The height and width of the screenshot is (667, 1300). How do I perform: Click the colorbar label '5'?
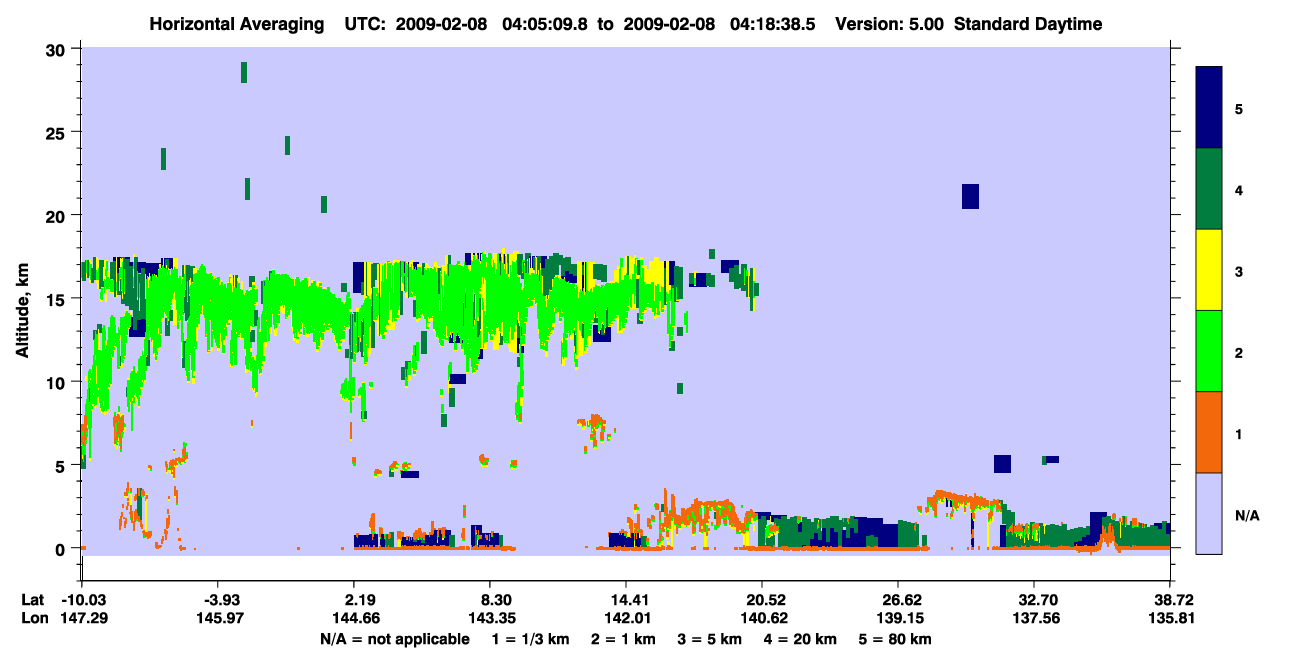(x=1239, y=108)
